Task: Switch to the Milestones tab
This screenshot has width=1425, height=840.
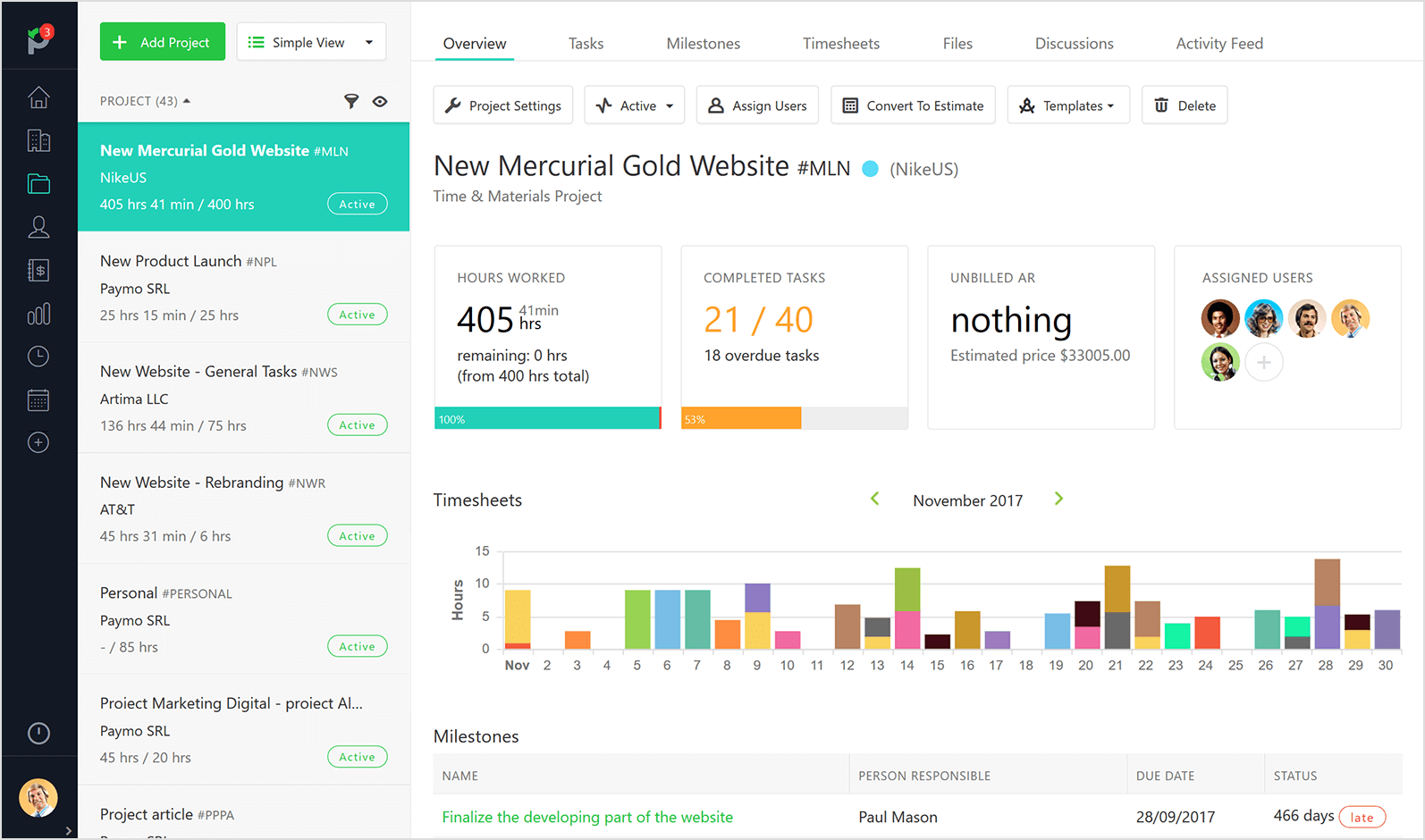Action: pyautogui.click(x=704, y=43)
